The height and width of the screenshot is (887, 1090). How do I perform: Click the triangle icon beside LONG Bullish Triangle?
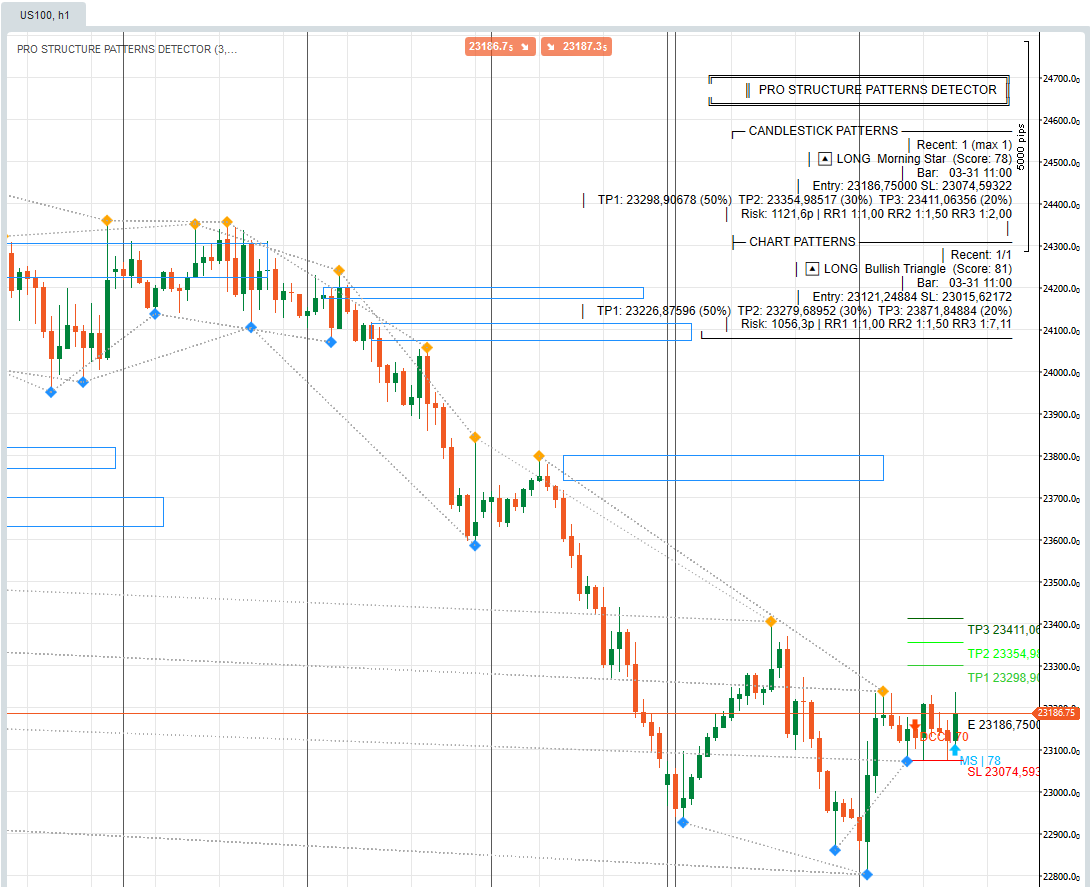tap(812, 268)
